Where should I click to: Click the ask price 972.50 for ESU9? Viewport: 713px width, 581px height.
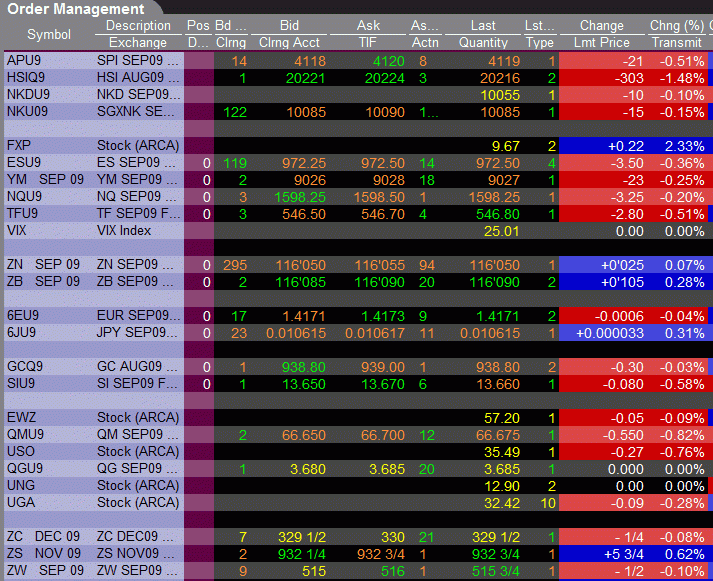coord(383,163)
